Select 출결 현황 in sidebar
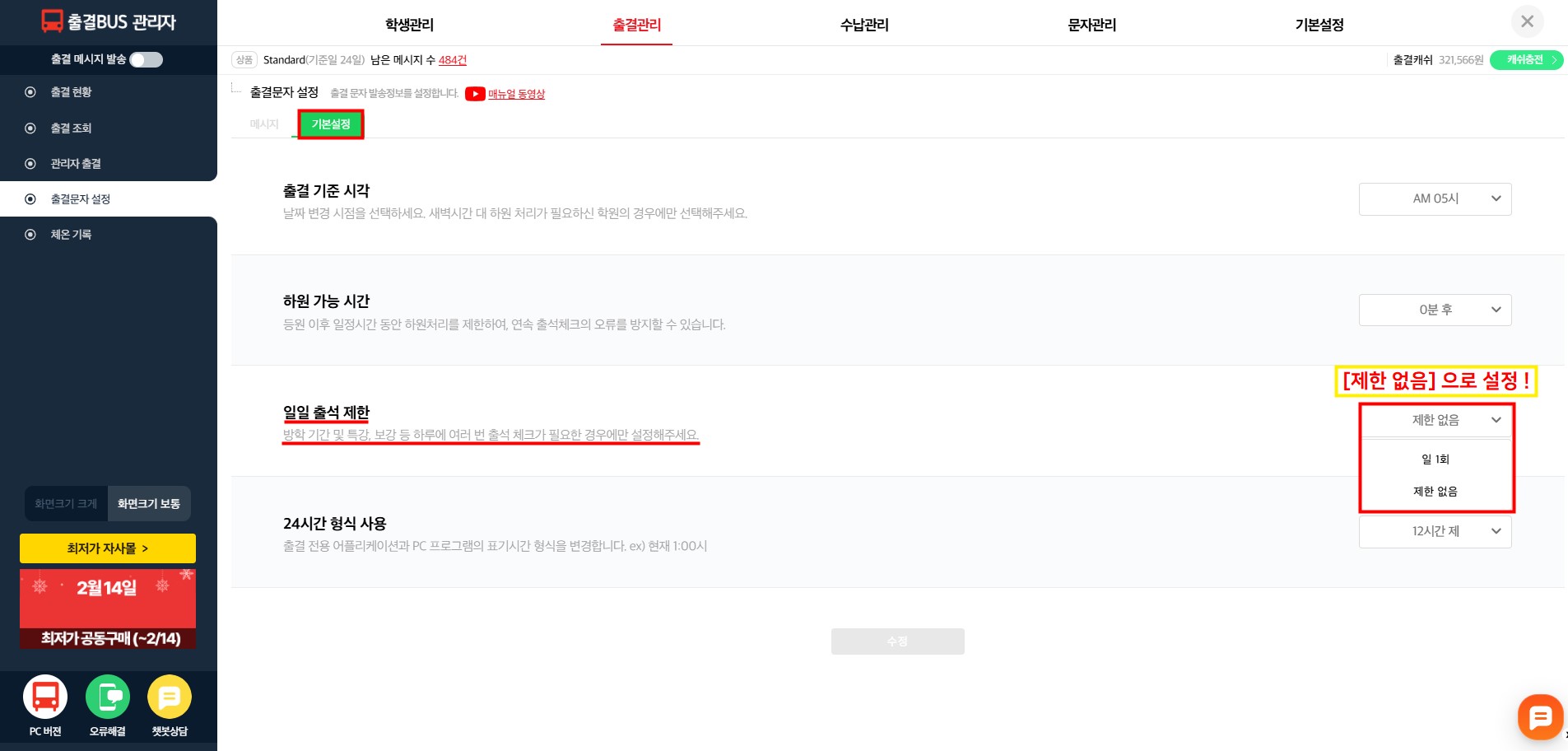 click(x=71, y=92)
